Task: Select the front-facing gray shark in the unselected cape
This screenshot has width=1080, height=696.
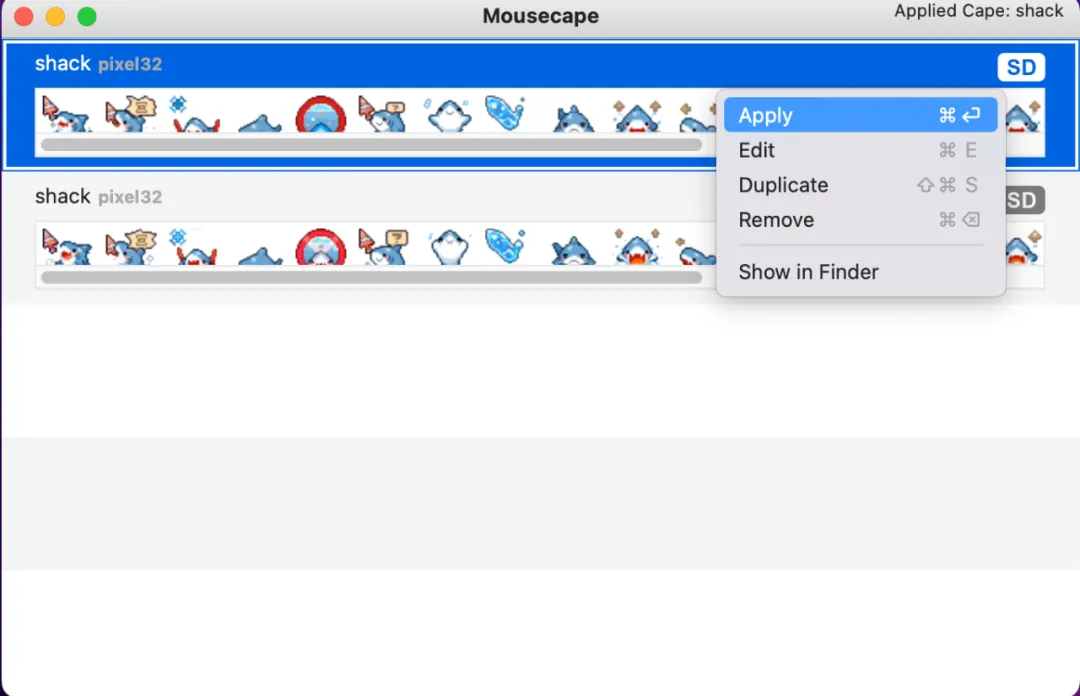Action: coord(573,251)
